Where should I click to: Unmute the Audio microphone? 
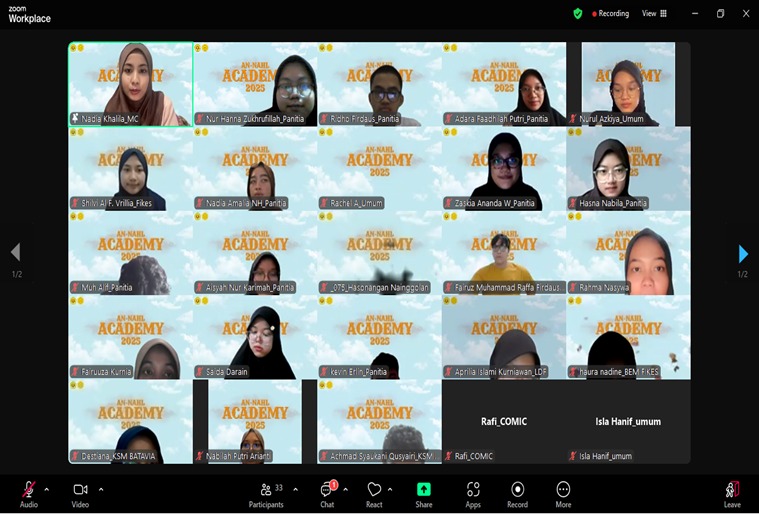pos(29,490)
